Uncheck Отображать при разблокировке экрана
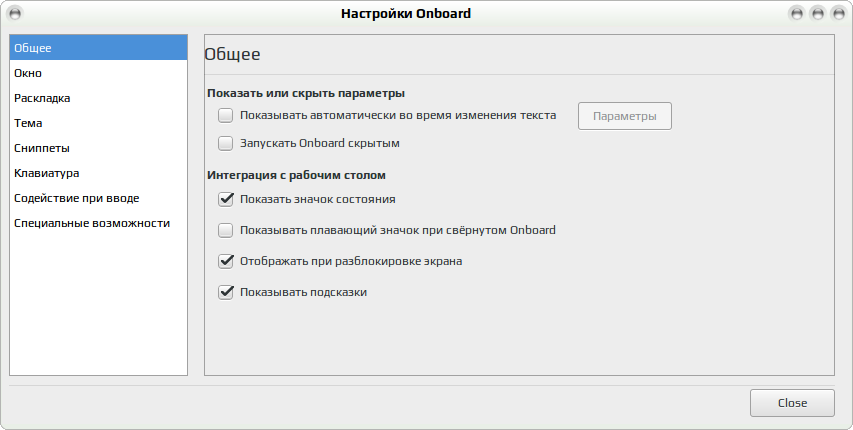Image resolution: width=853 pixels, height=430 pixels. tap(225, 261)
